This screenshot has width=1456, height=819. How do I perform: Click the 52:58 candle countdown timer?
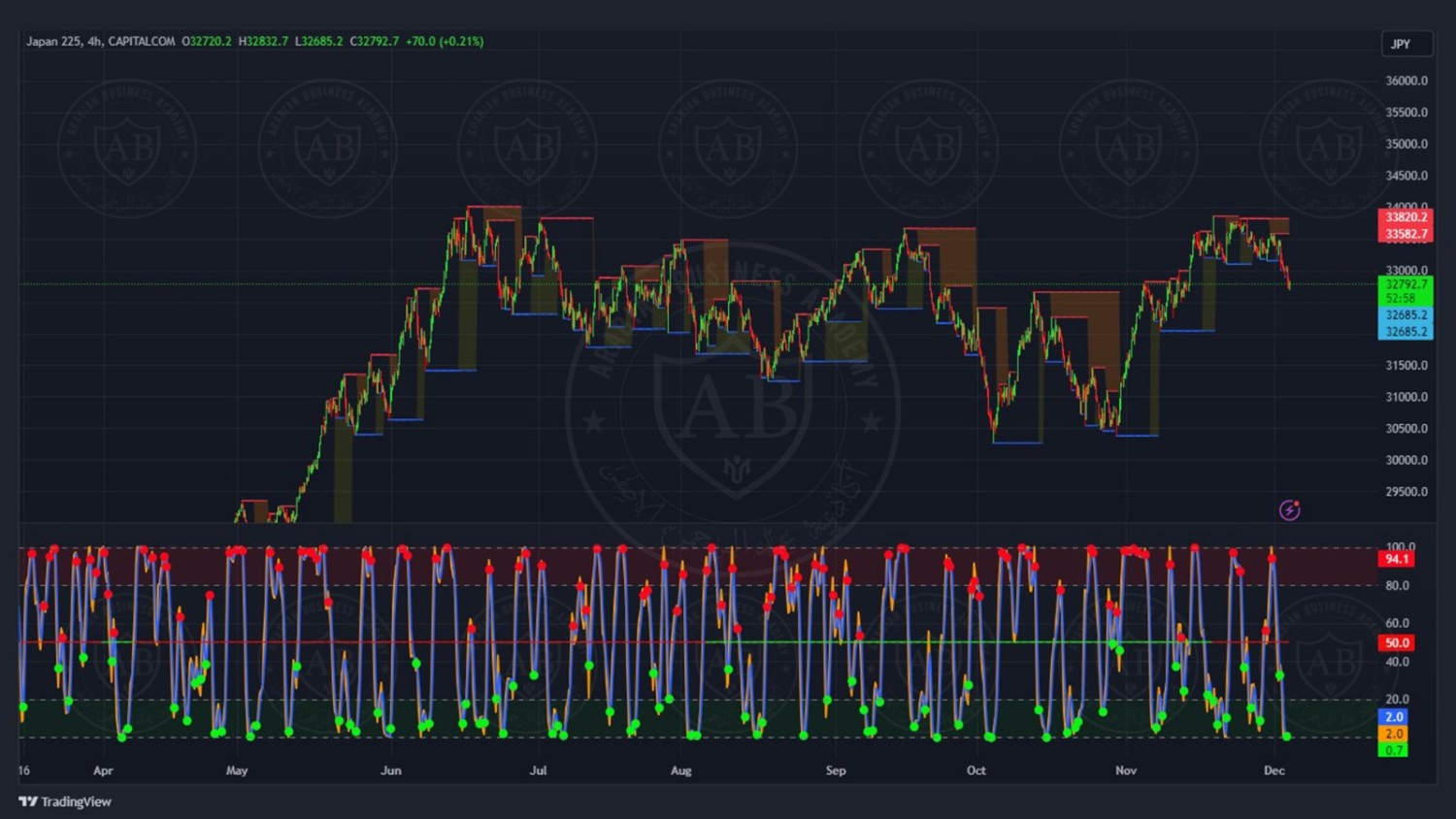[x=1406, y=298]
